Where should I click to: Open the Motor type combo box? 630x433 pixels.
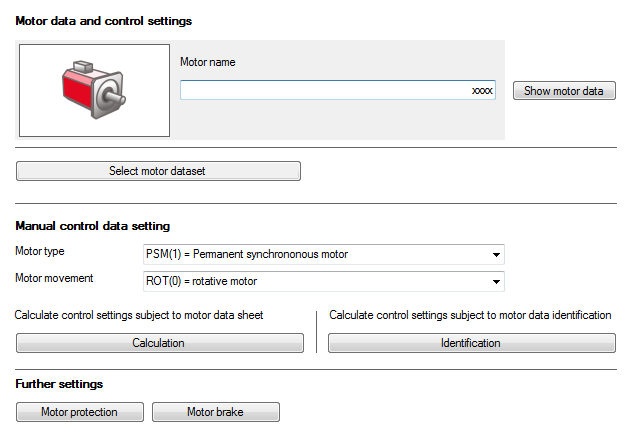(x=315, y=254)
